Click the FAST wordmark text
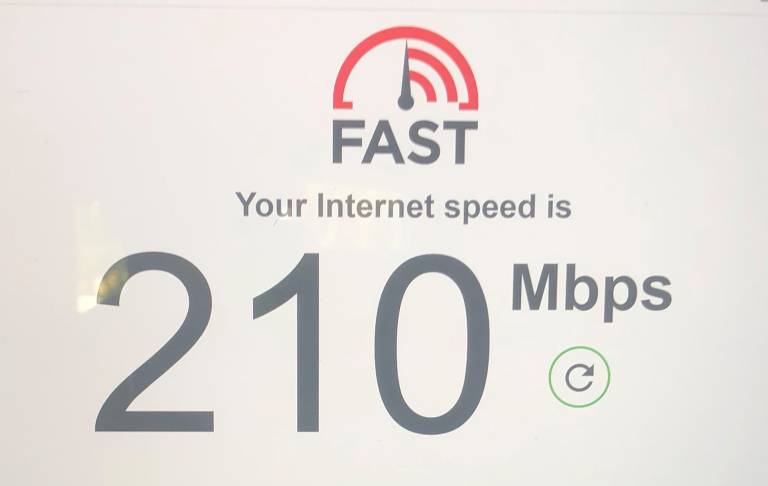This screenshot has height=486, width=768. click(405, 142)
